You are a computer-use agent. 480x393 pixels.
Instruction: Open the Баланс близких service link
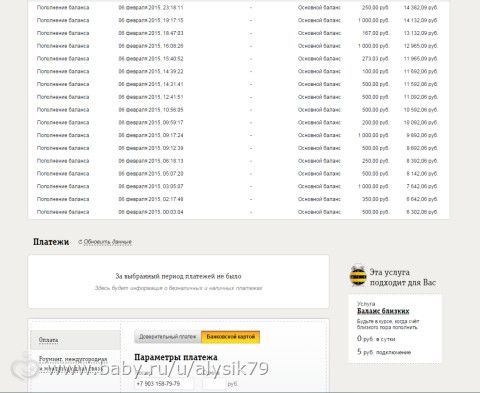click(x=383, y=311)
